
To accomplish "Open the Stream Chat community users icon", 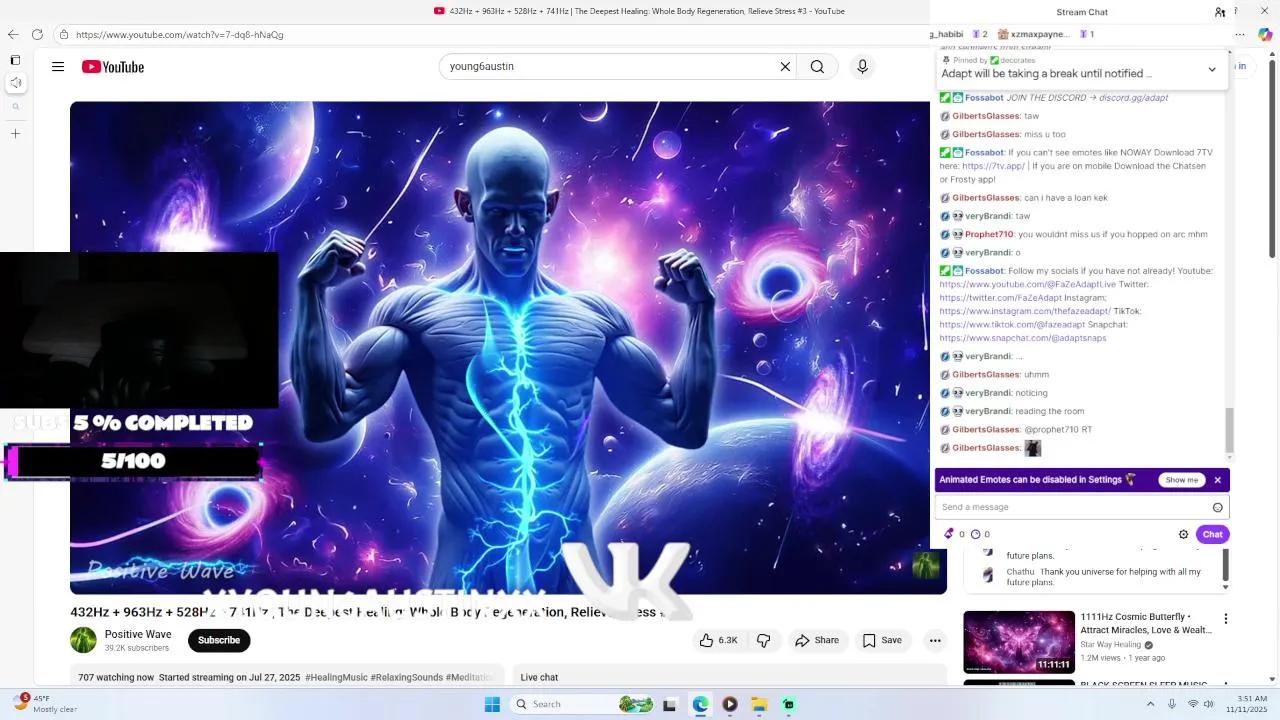I will coord(1220,12).
